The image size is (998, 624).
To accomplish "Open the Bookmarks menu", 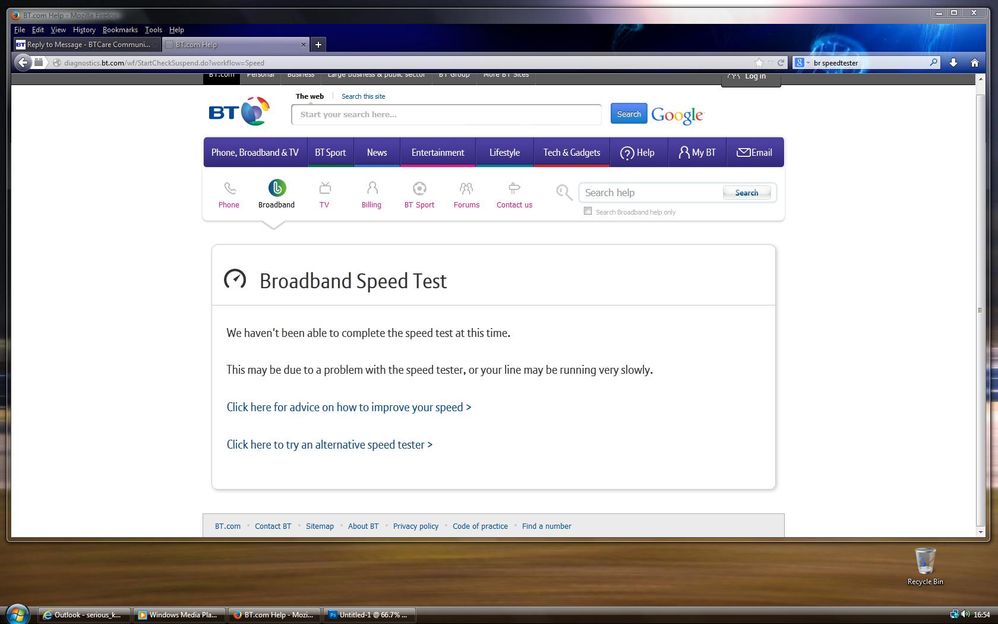I will click(x=120, y=30).
